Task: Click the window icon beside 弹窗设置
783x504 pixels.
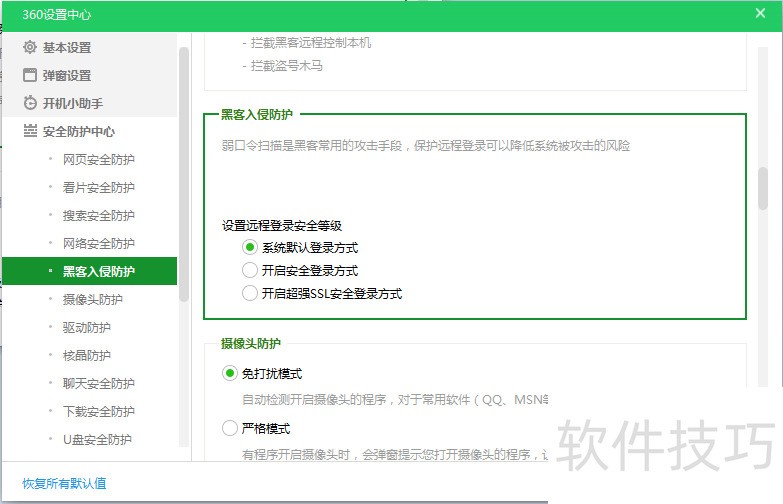Action: click(x=30, y=75)
